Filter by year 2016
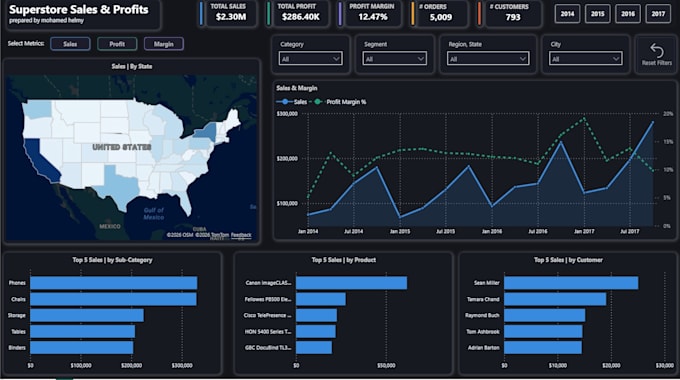The height and width of the screenshot is (380, 680). [x=628, y=14]
